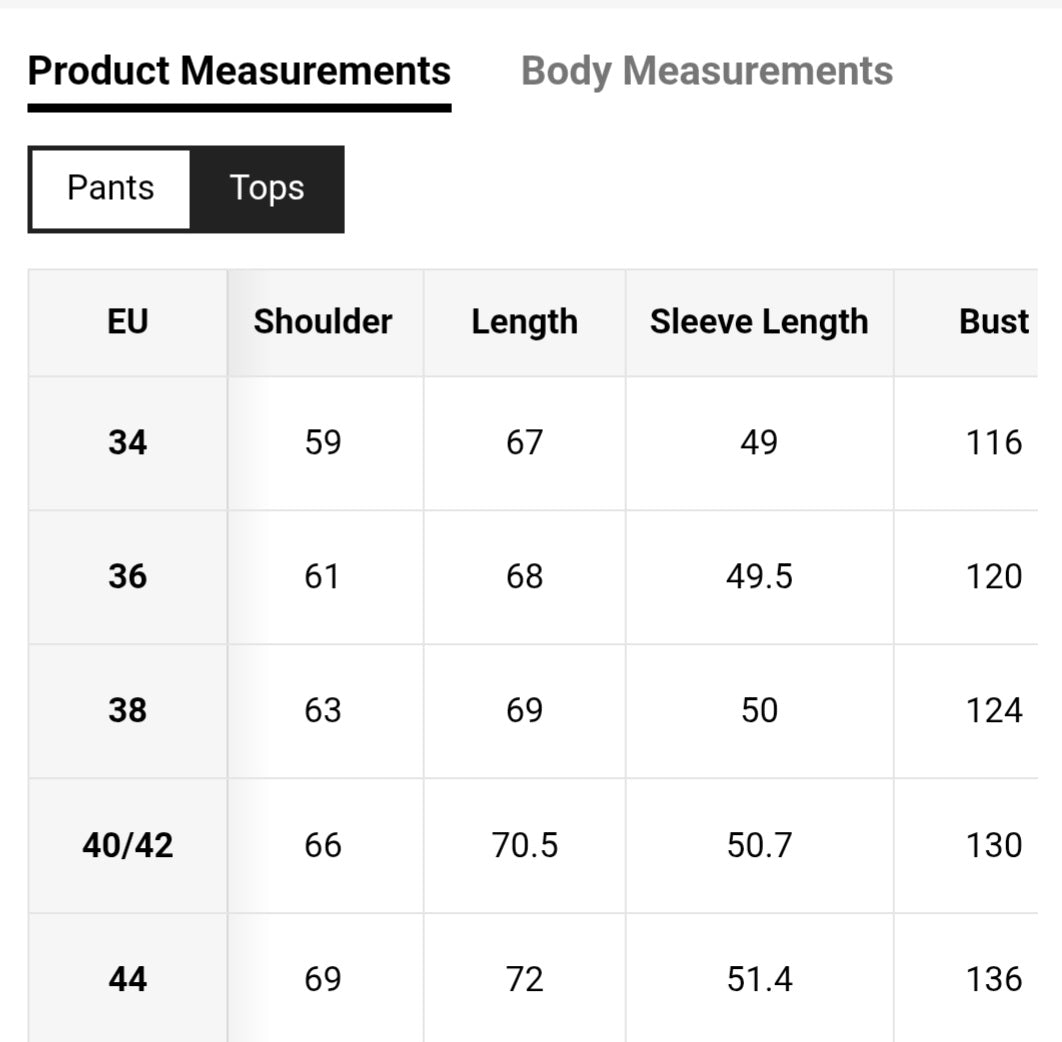Click the Sleeve Length column header

(759, 322)
